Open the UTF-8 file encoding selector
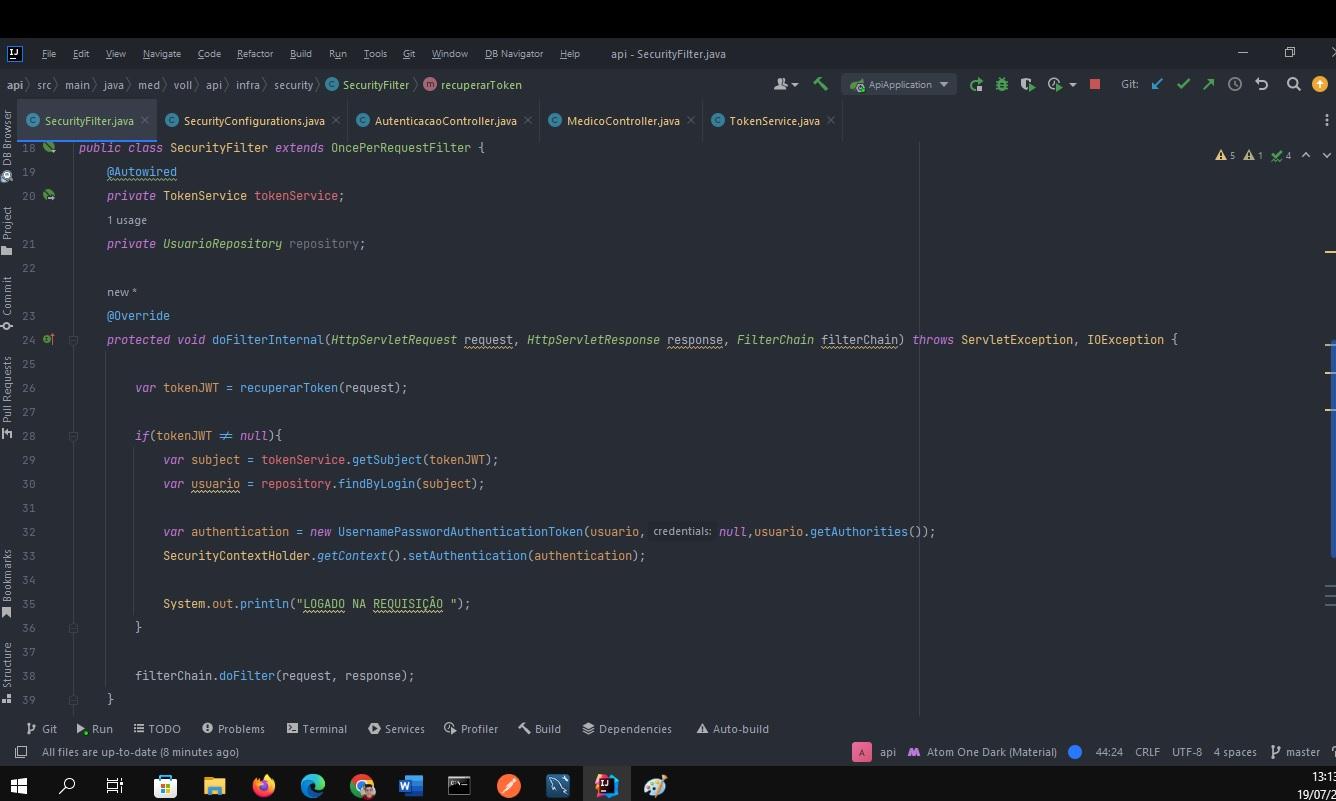 point(1187,752)
